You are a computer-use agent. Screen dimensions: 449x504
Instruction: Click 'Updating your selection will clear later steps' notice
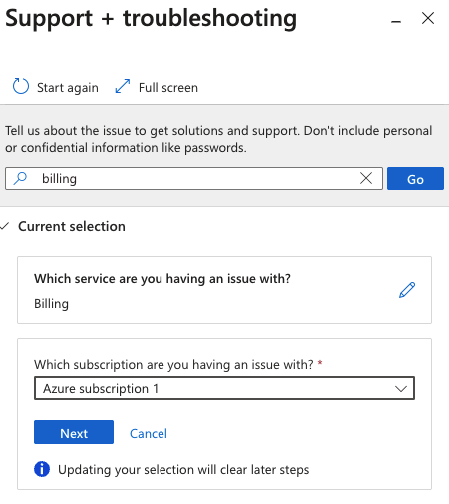pyautogui.click(x=184, y=469)
